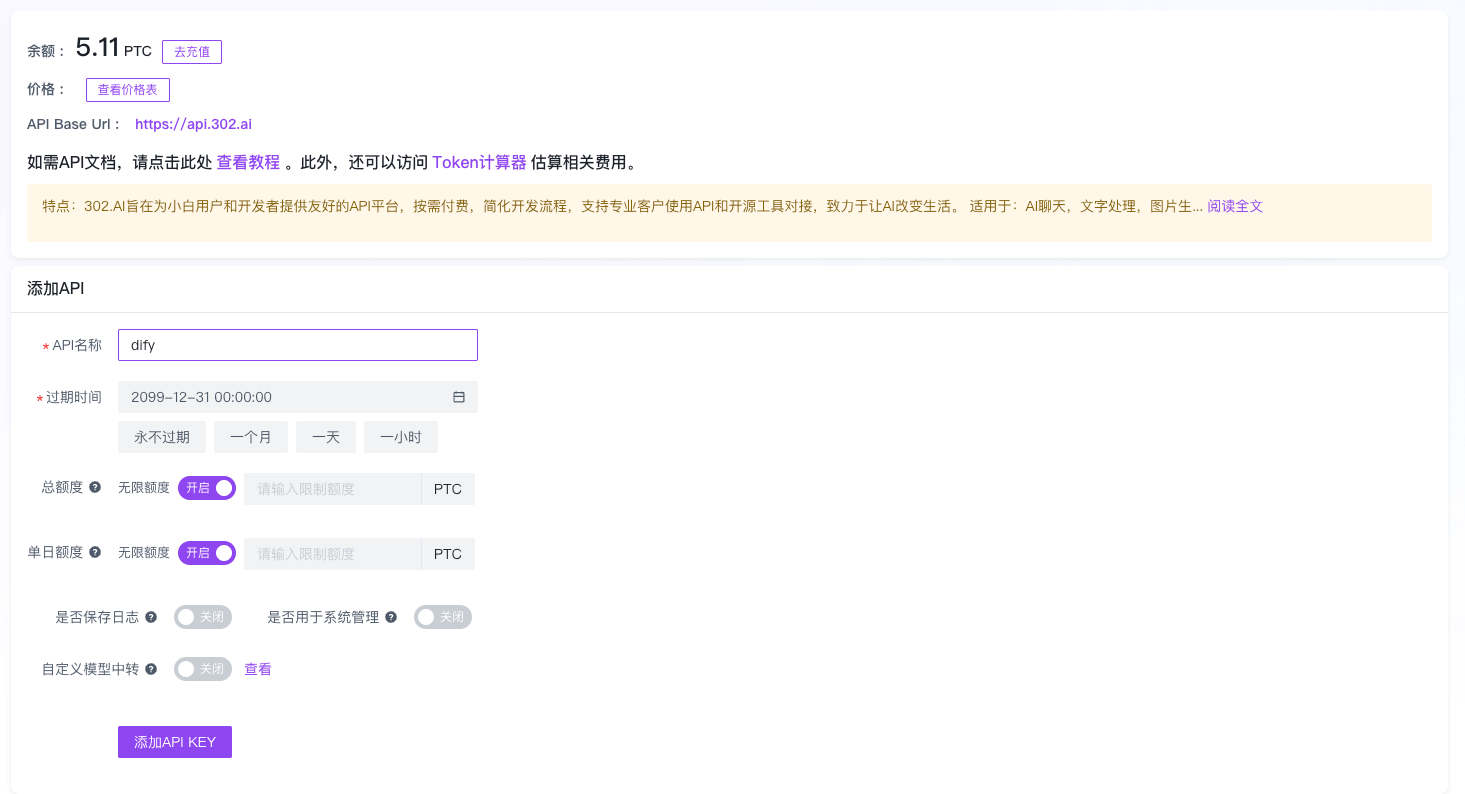This screenshot has width=1465, height=794.
Task: Click the 去充值 recharge button
Action: (192, 52)
